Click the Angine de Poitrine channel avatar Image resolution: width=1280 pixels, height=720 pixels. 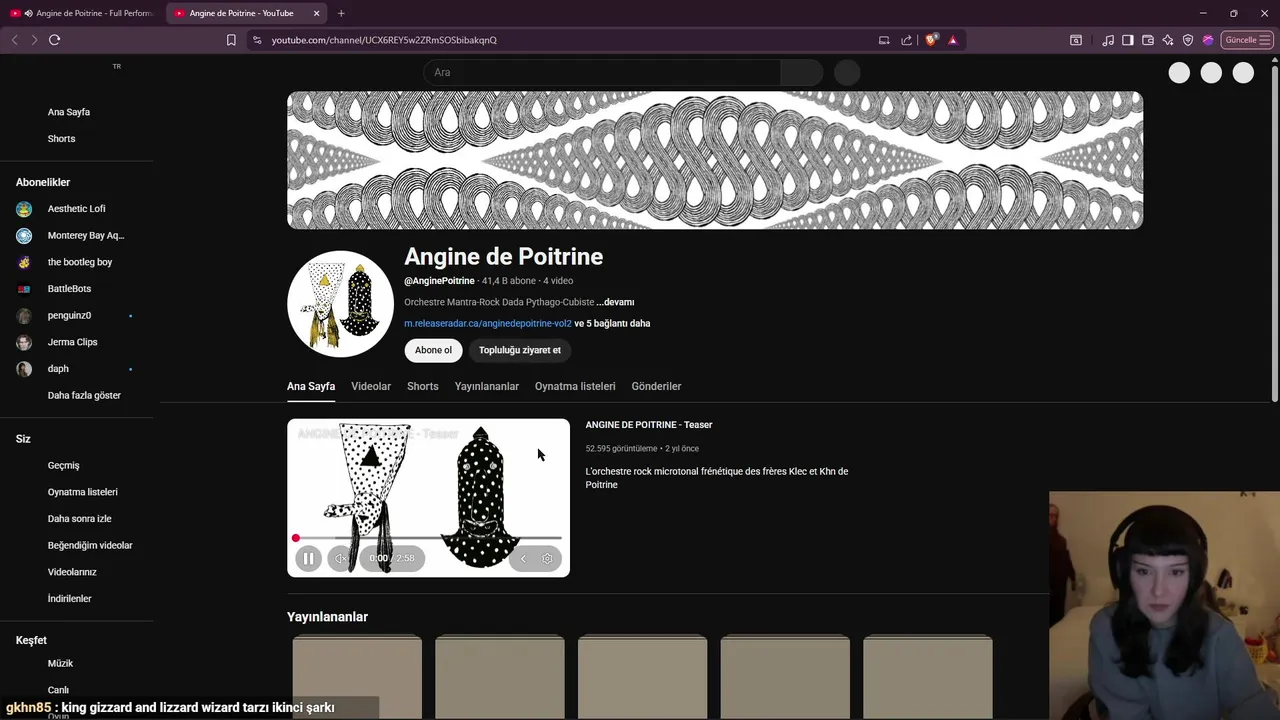340,304
